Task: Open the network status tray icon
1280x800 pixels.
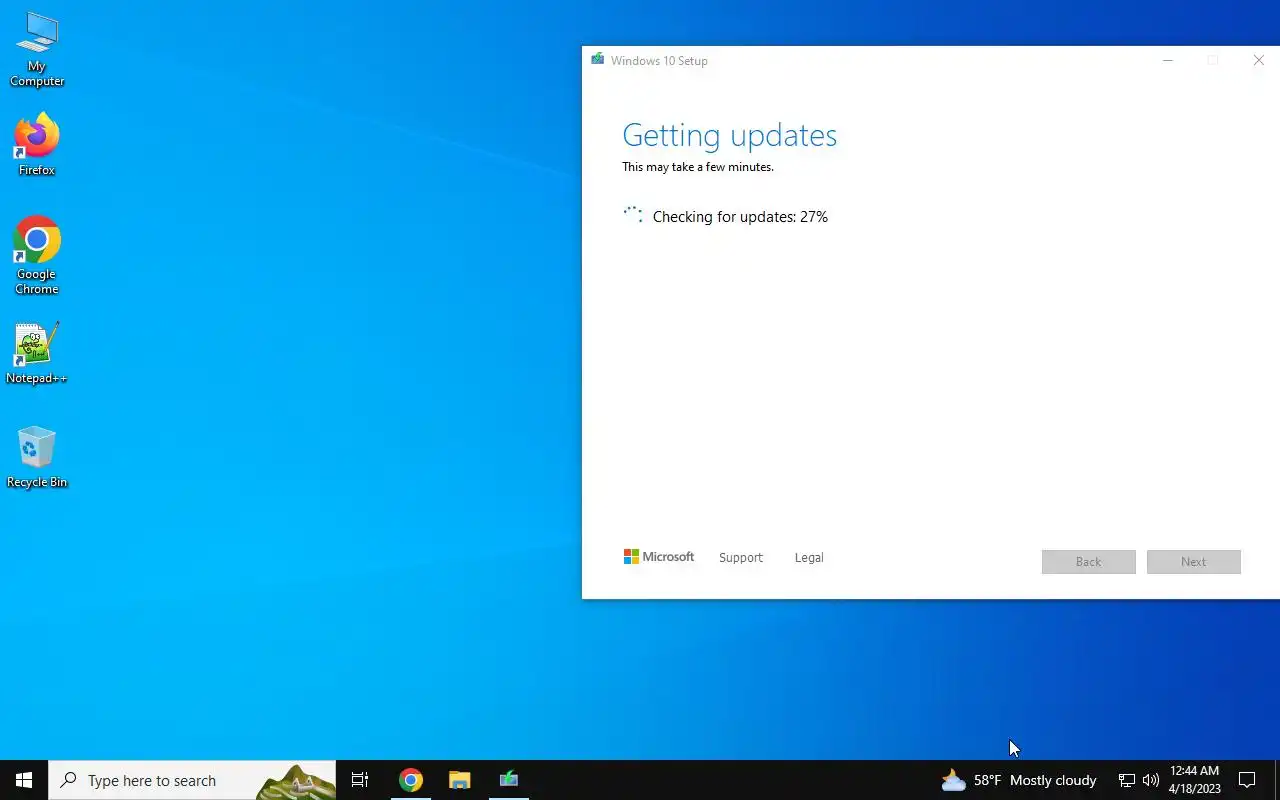Action: tap(1126, 781)
